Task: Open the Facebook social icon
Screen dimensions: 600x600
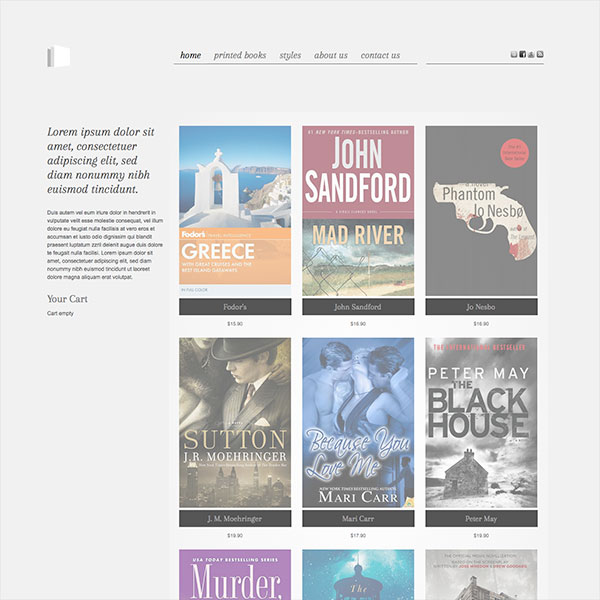Action: pyautogui.click(x=522, y=54)
